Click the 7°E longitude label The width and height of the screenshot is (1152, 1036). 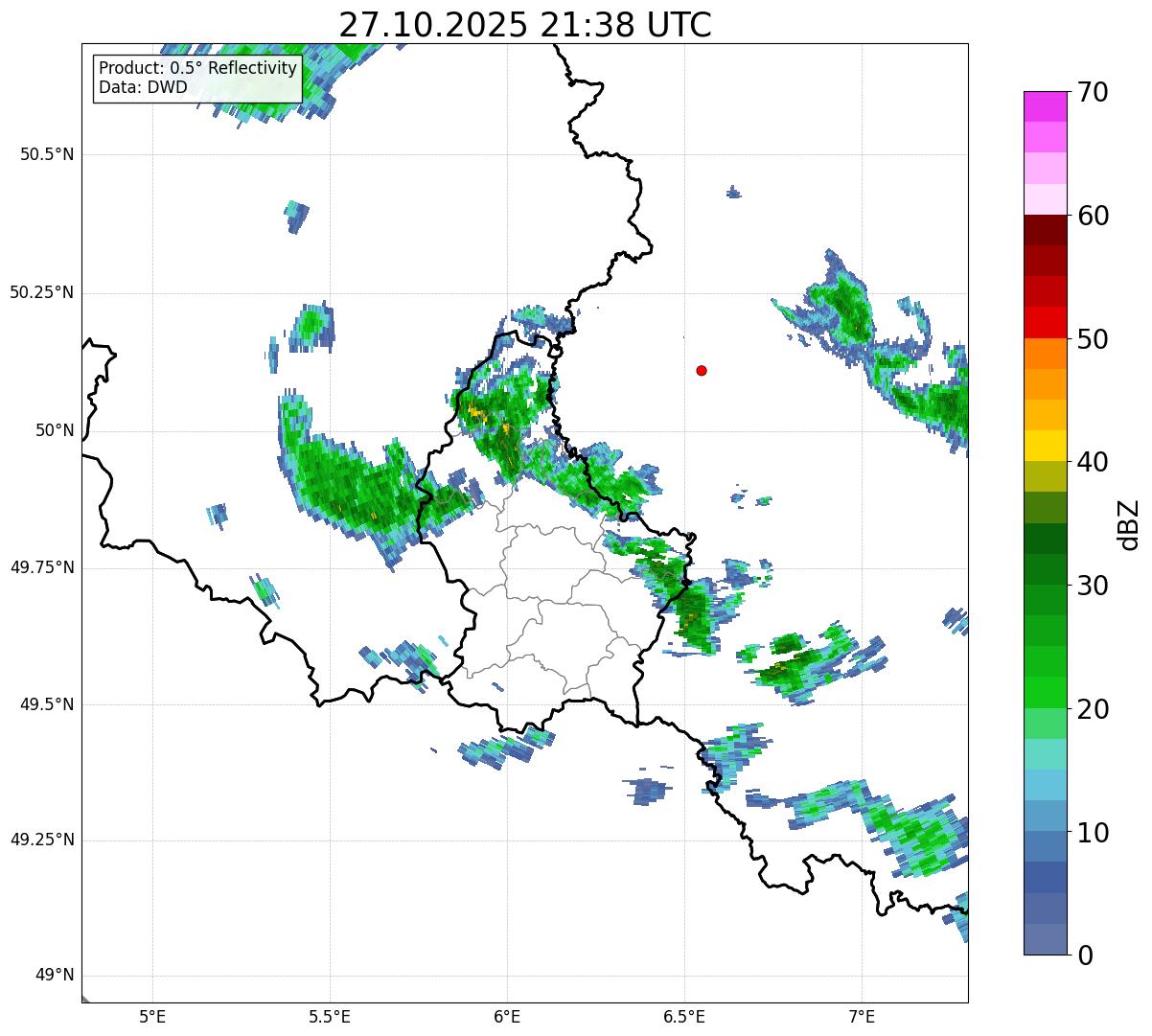[x=862, y=1017]
